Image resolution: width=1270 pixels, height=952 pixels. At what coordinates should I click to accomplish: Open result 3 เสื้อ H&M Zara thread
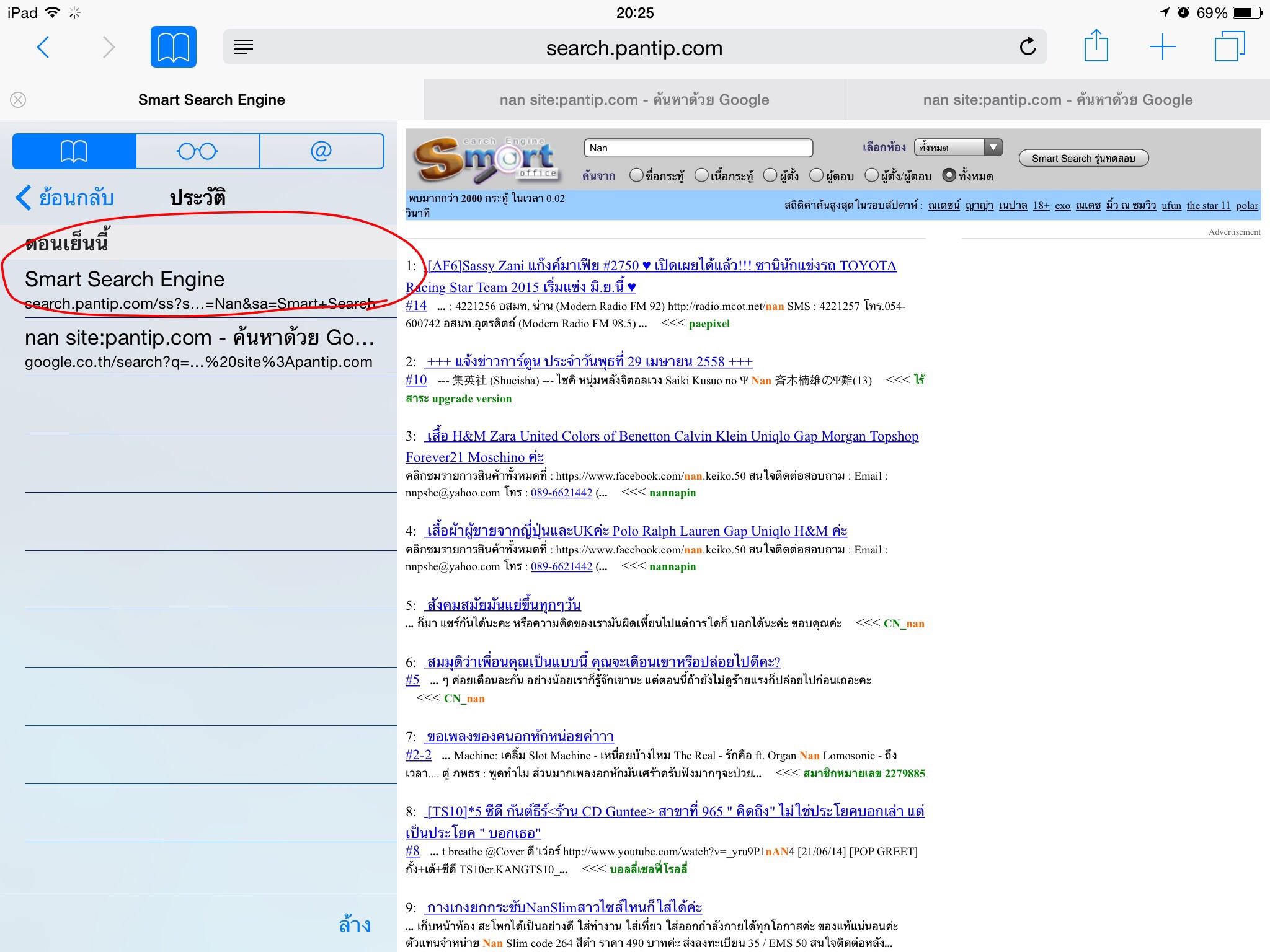[x=662, y=446]
